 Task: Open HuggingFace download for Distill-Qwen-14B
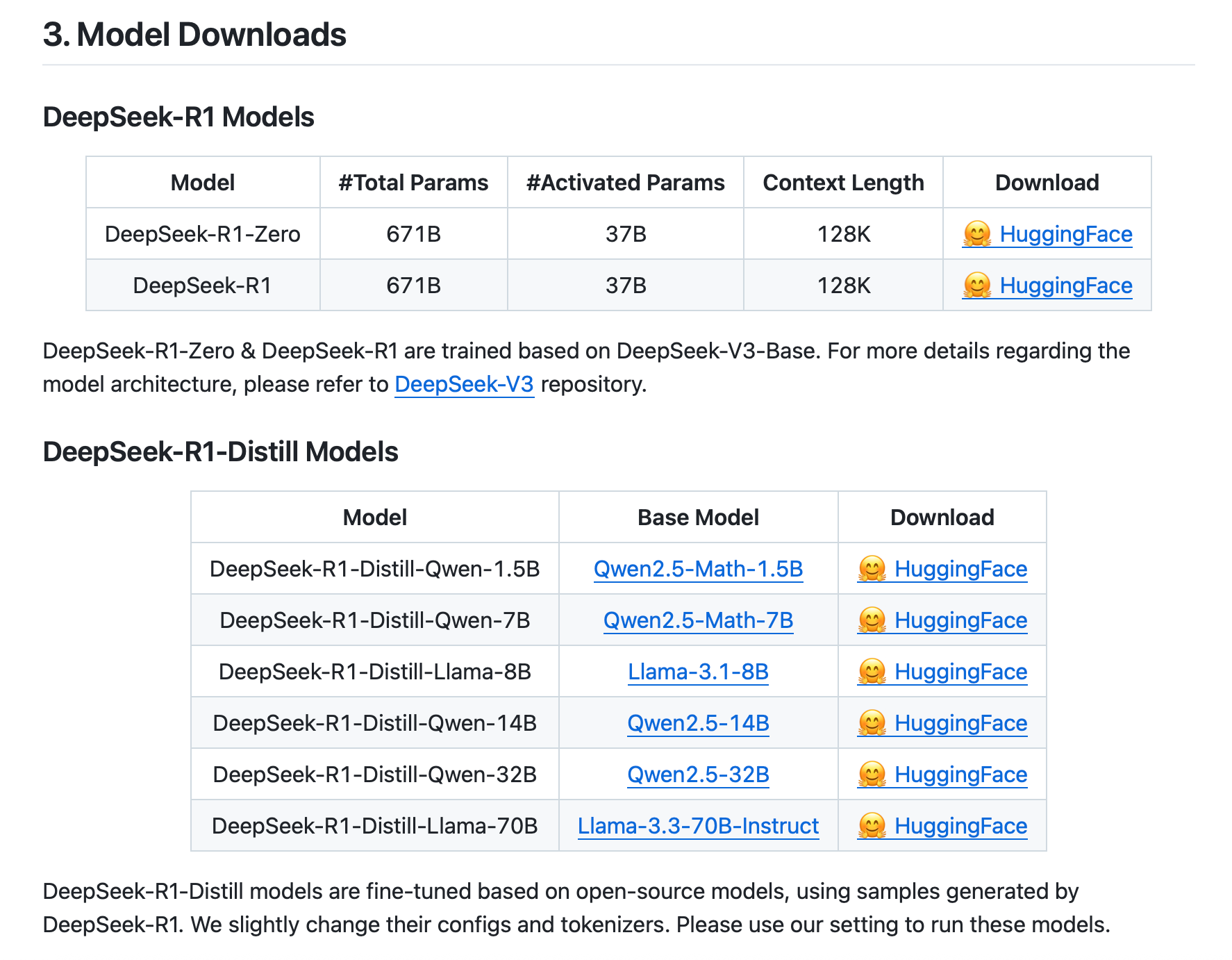(x=942, y=723)
